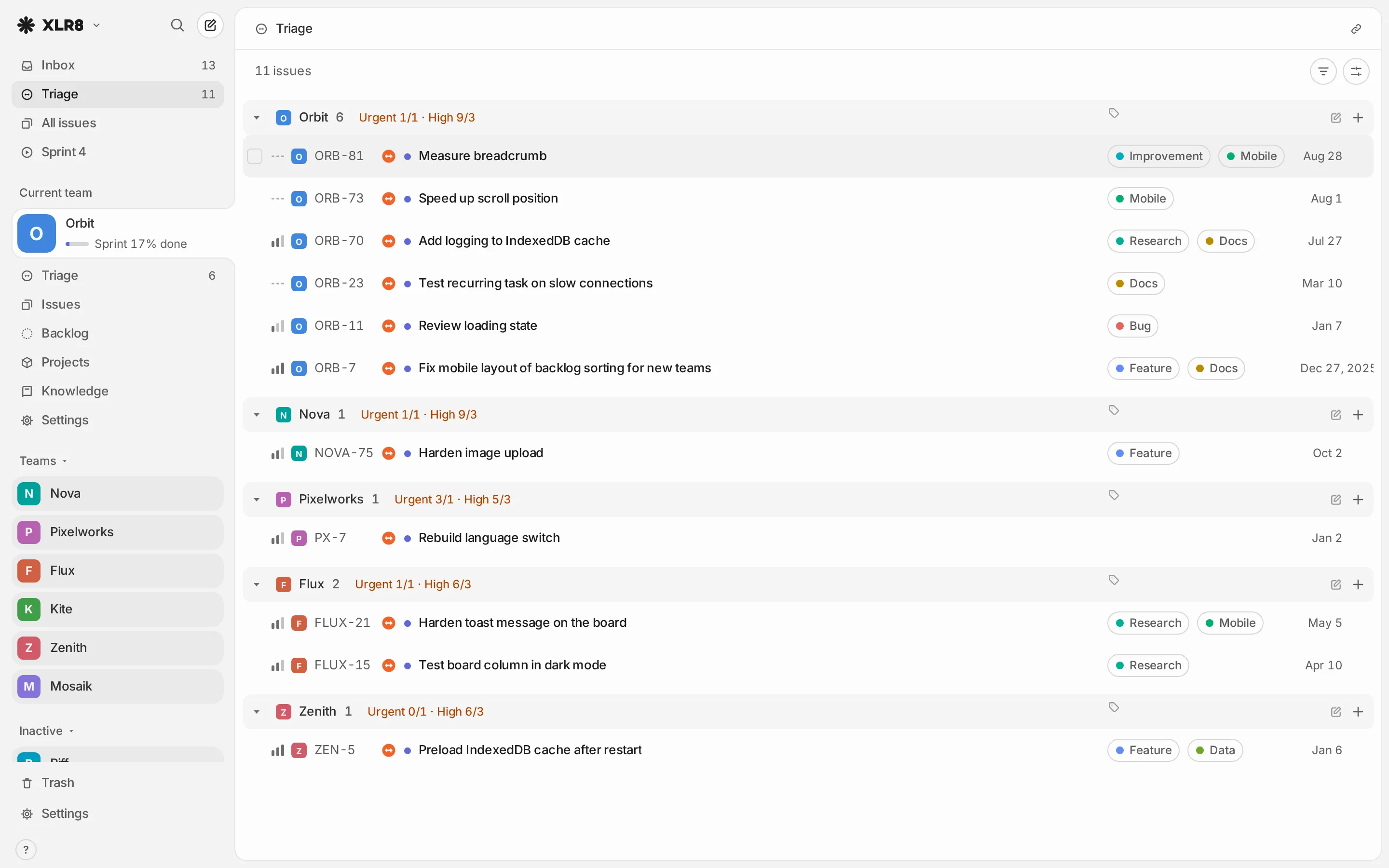This screenshot has height=868, width=1389.
Task: Open display options sliders icon
Action: [1356, 71]
